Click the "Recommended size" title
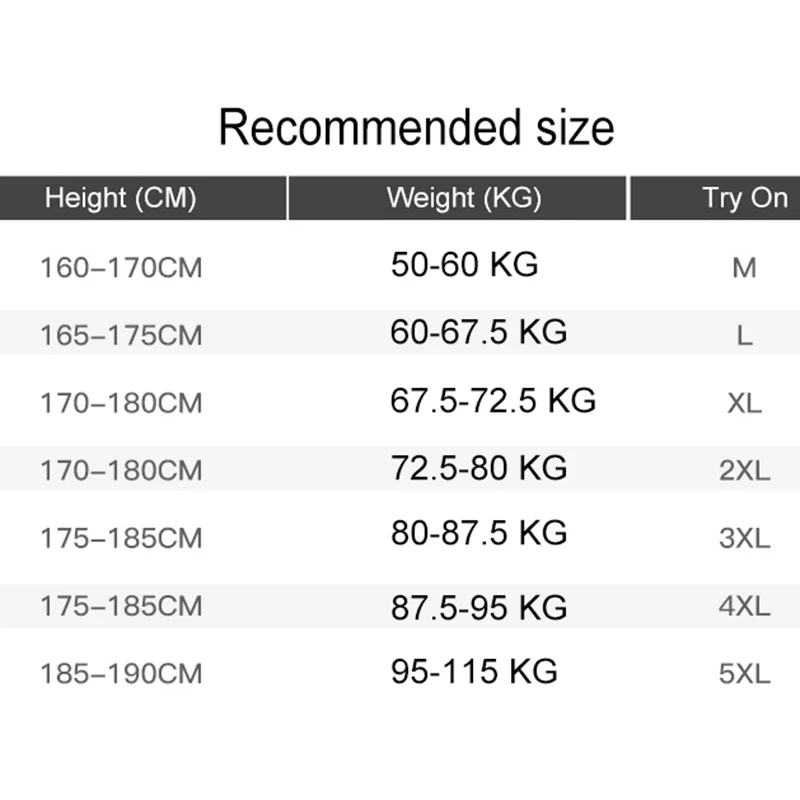Screen dimensions: 800x800 click(416, 129)
